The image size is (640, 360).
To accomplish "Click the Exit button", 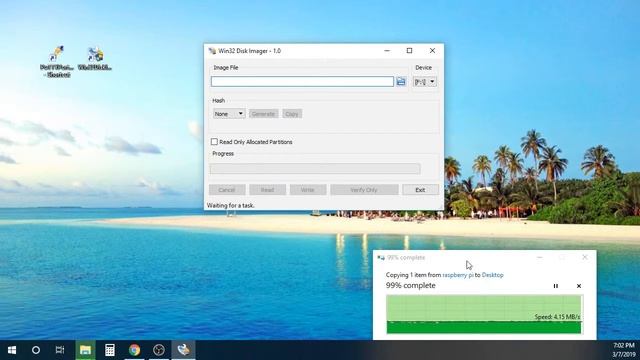I will tap(420, 190).
